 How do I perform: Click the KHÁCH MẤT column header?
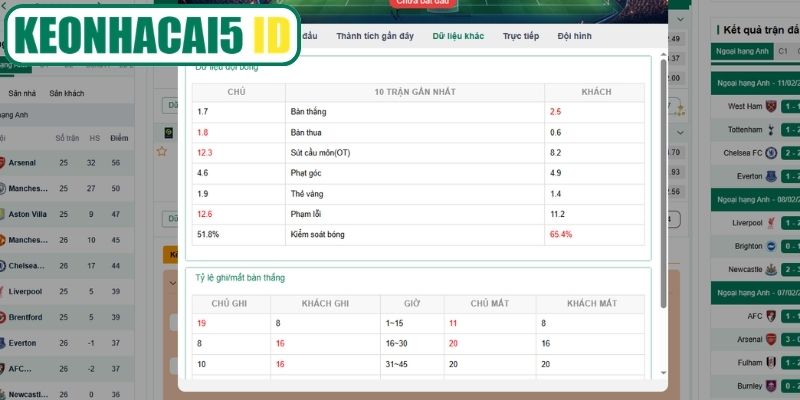(592, 304)
